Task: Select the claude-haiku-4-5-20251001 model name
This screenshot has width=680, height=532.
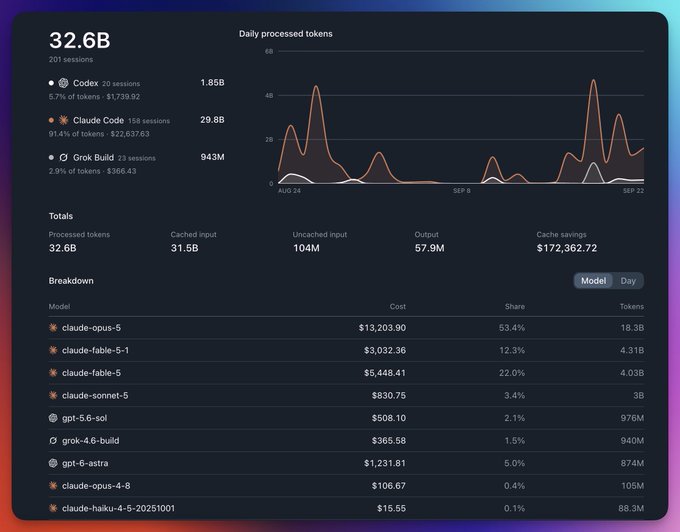Action: tap(118, 508)
